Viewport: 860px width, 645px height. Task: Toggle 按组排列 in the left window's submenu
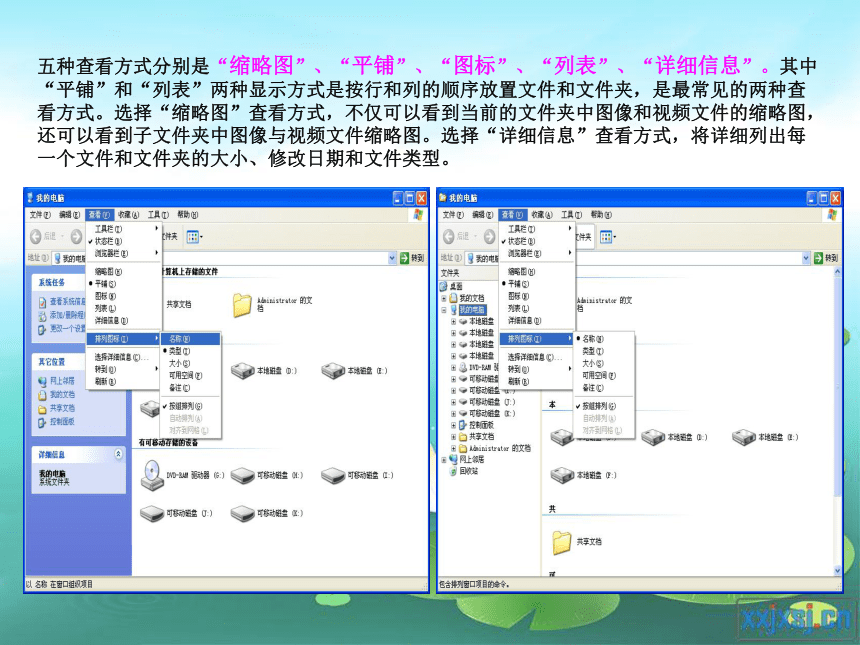click(191, 406)
